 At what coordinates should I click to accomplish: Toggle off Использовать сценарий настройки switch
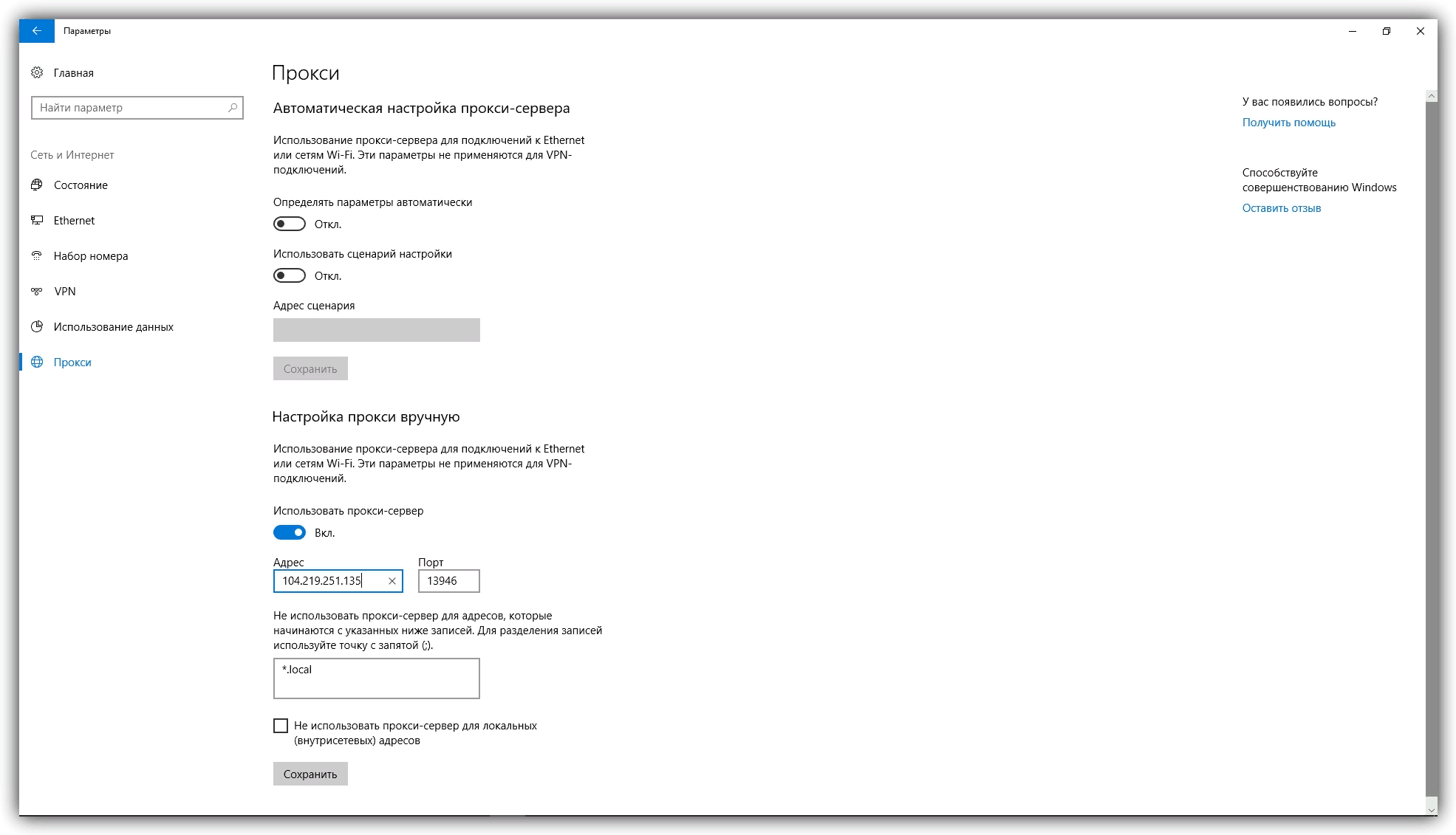(x=289, y=275)
